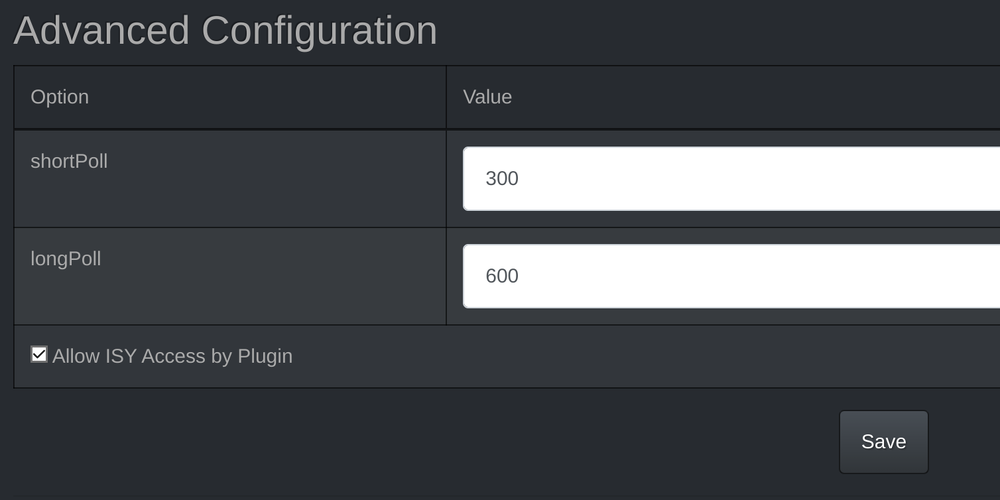Screen dimensions: 1000x500
Task: Click the word Plugin in checkbox label
Action: [x=265, y=356]
